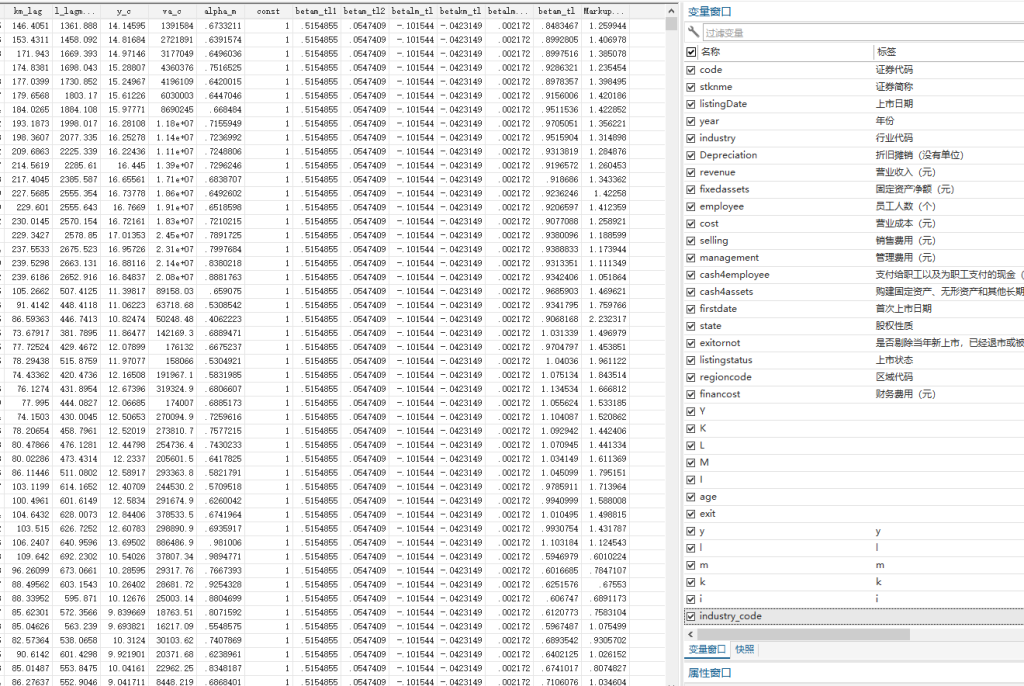The image size is (1024, 686).
Task: Select the va_c column header
Action: click(x=172, y=10)
